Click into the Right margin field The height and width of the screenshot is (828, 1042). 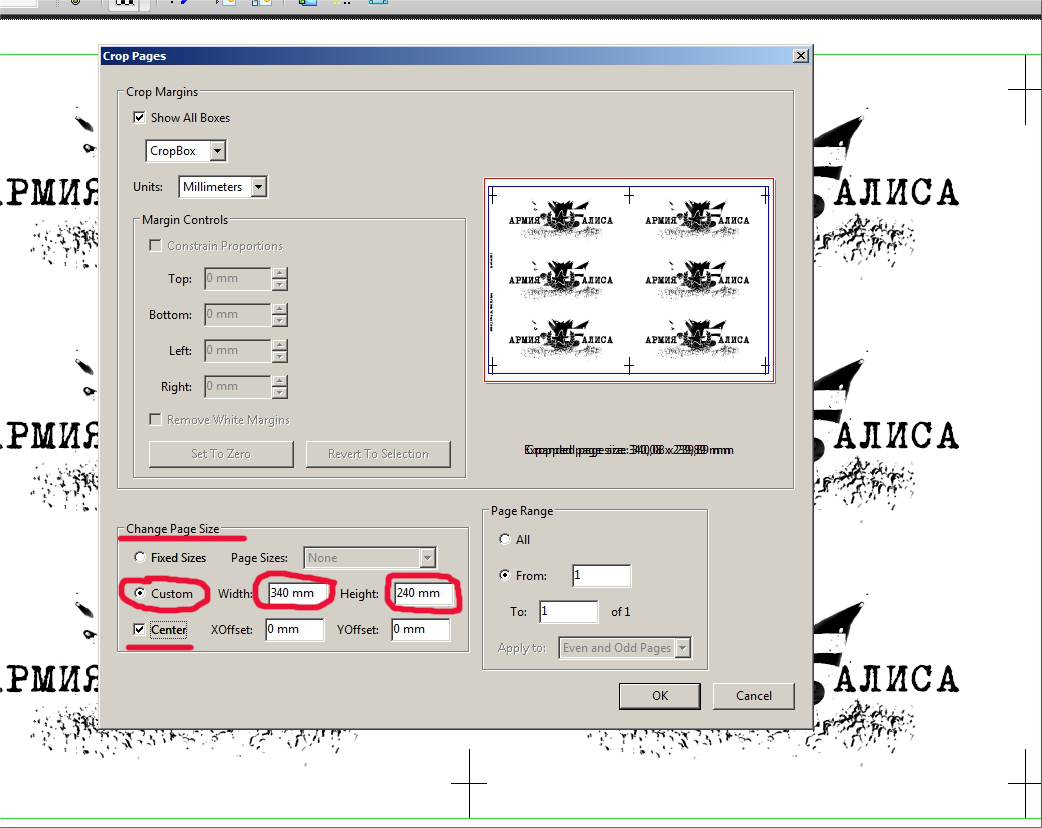[237, 386]
